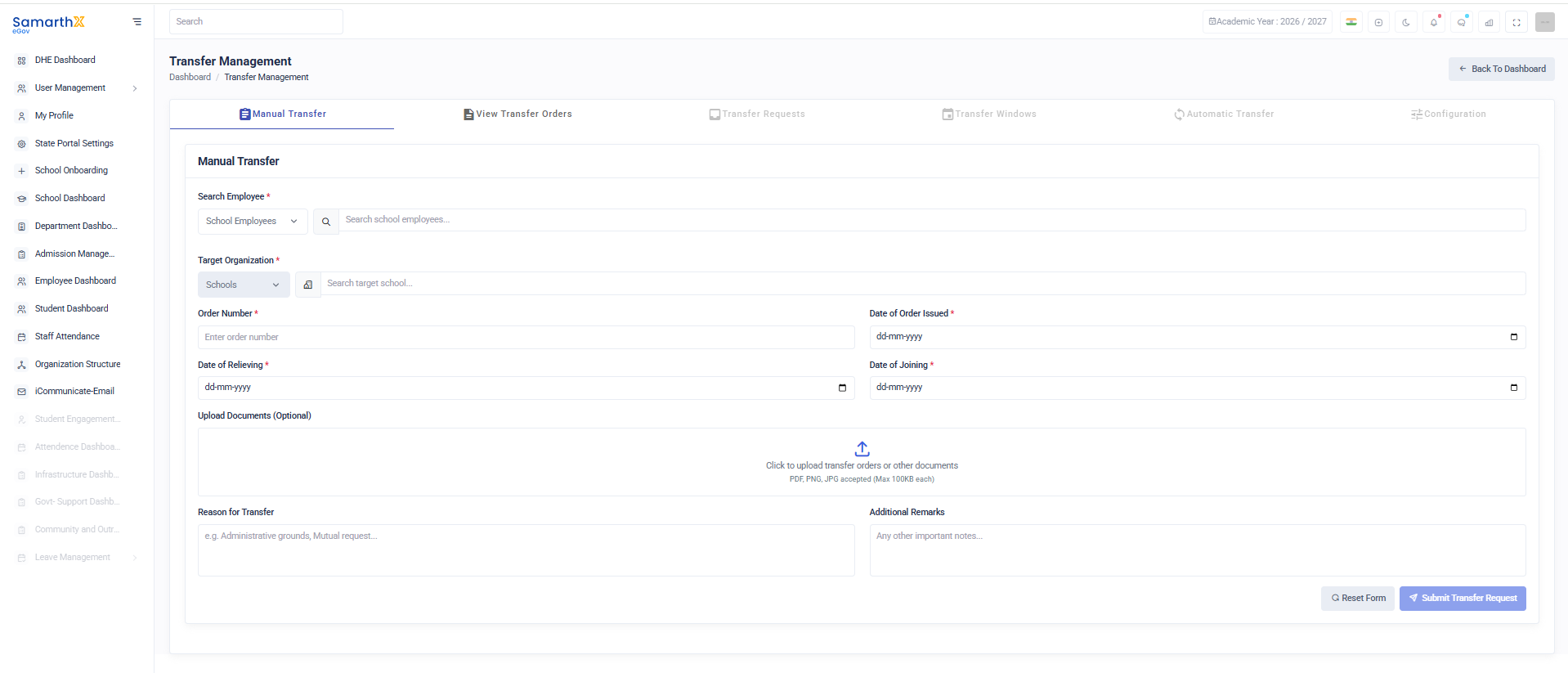Switch to View Transfer Orders tab

coord(517,114)
